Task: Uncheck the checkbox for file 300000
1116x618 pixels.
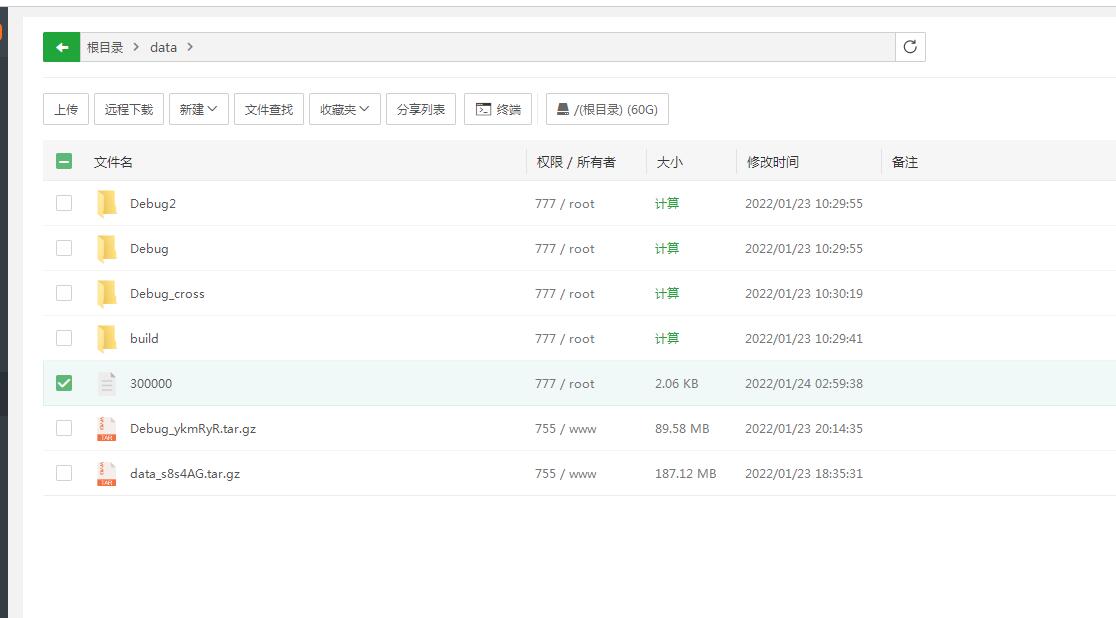Action: pos(64,383)
